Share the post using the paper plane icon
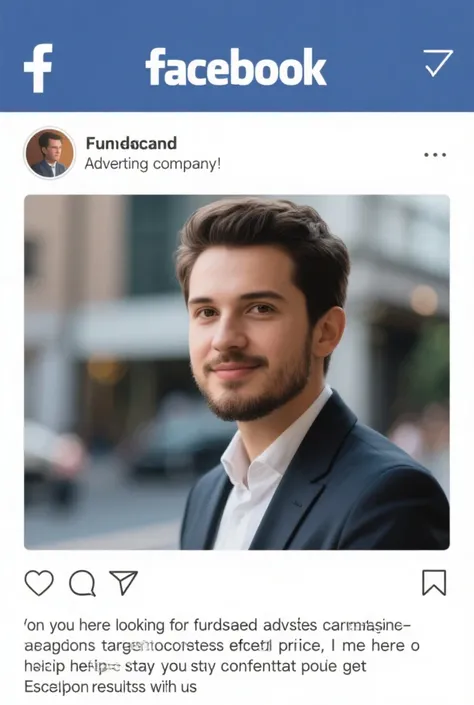Viewport: 474px width, 705px height. coord(123,582)
